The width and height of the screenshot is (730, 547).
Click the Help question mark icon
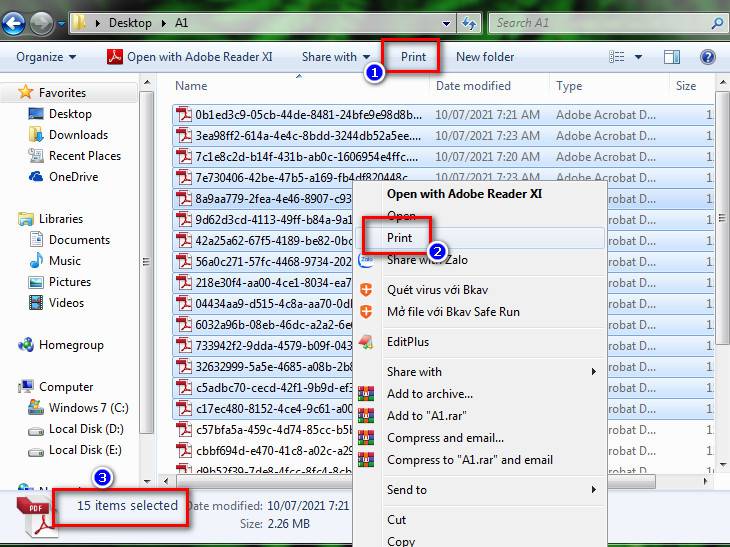[707, 57]
